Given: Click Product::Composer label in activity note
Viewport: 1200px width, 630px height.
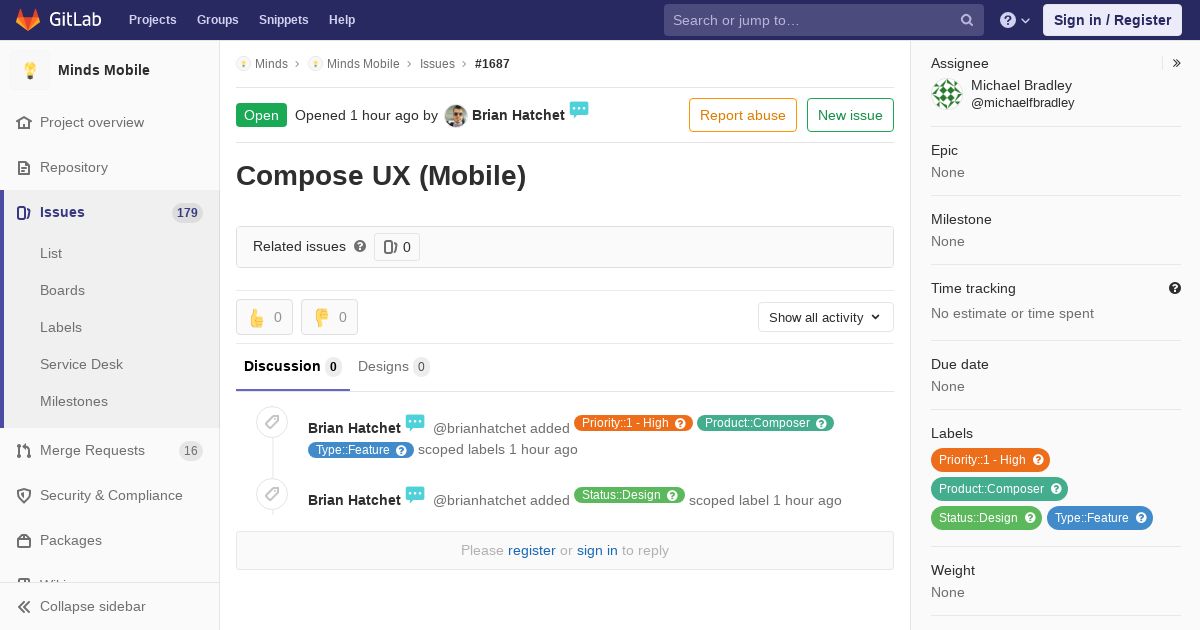Looking at the screenshot, I should pyautogui.click(x=765, y=423).
